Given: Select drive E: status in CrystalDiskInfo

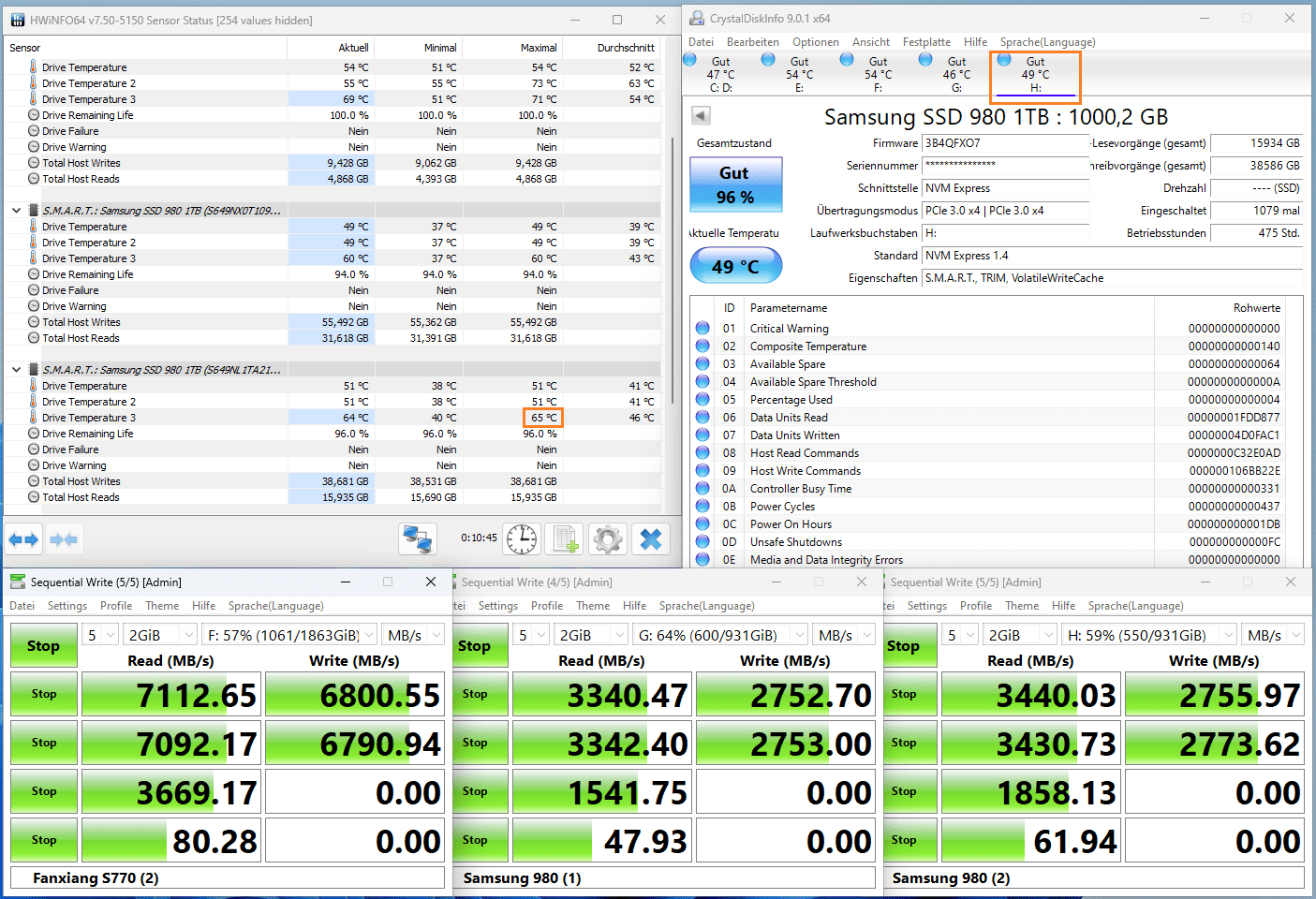Looking at the screenshot, I should tap(799, 74).
